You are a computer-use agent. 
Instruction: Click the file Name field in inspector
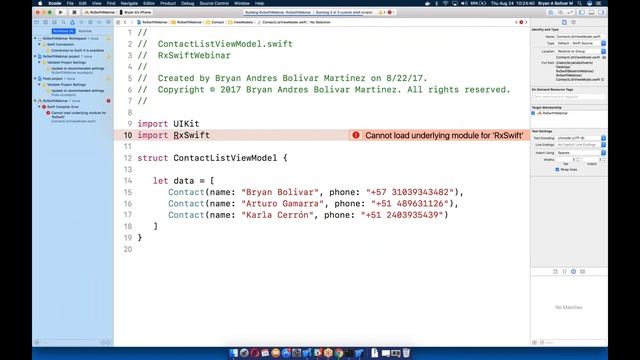pyautogui.click(x=581, y=37)
